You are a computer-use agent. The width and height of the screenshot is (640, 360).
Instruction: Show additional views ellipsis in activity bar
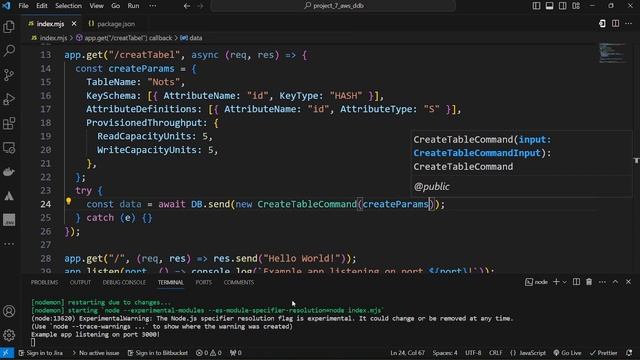(x=9, y=244)
